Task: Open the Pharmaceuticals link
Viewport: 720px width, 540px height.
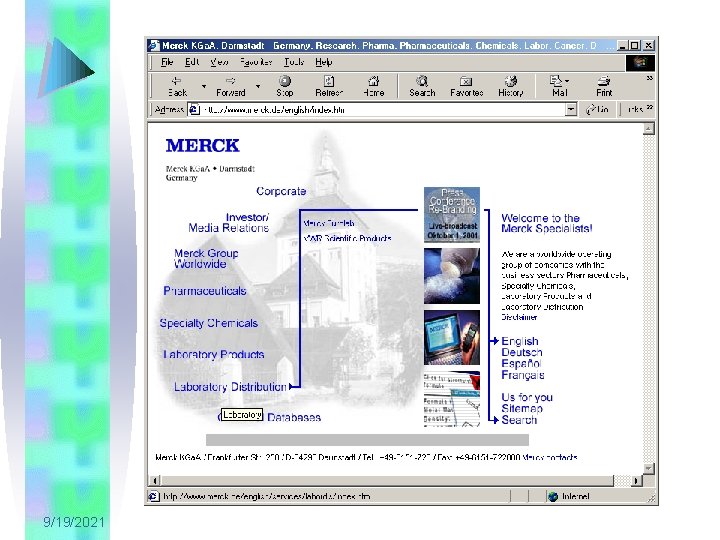Action: [x=205, y=291]
